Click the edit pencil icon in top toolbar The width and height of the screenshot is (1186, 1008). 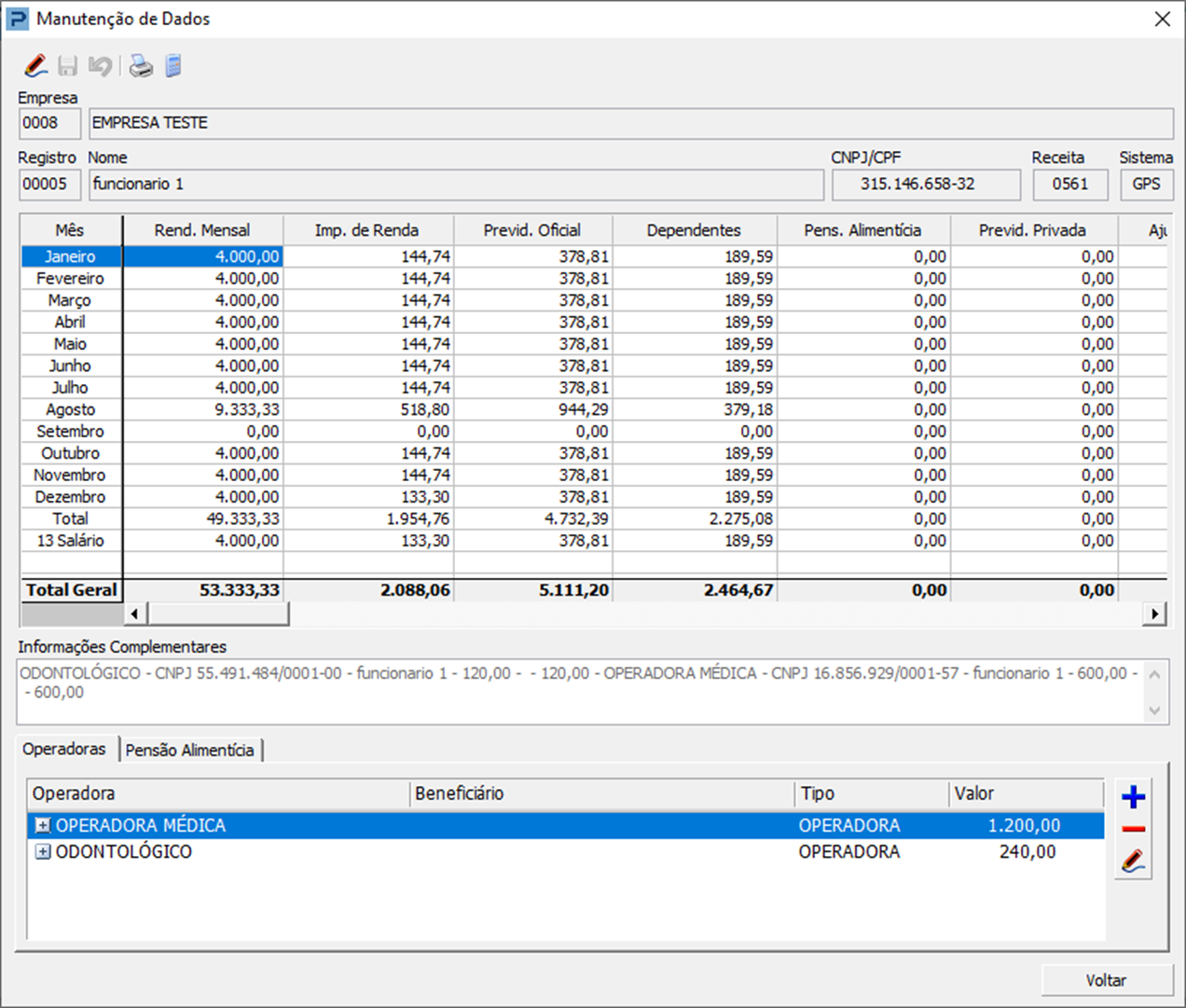(35, 66)
